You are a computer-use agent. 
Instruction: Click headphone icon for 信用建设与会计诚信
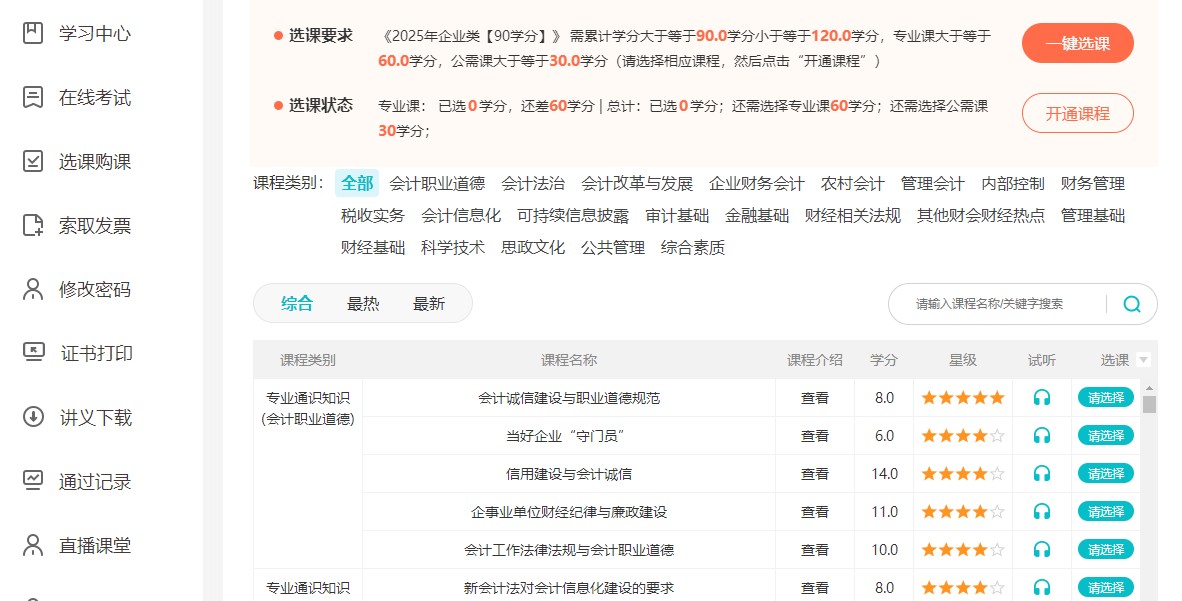1041,473
